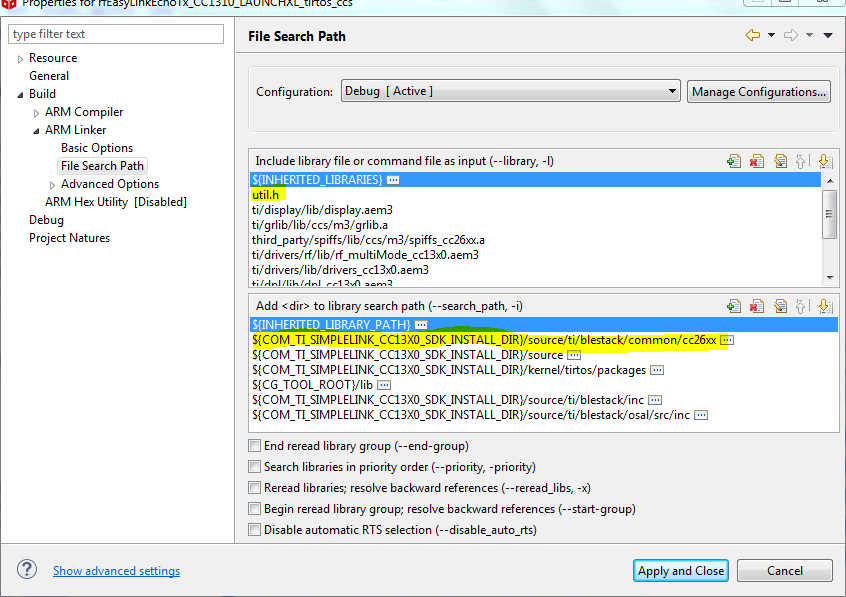Select Project Natures in the sidebar
The image size is (846, 597).
coord(69,238)
